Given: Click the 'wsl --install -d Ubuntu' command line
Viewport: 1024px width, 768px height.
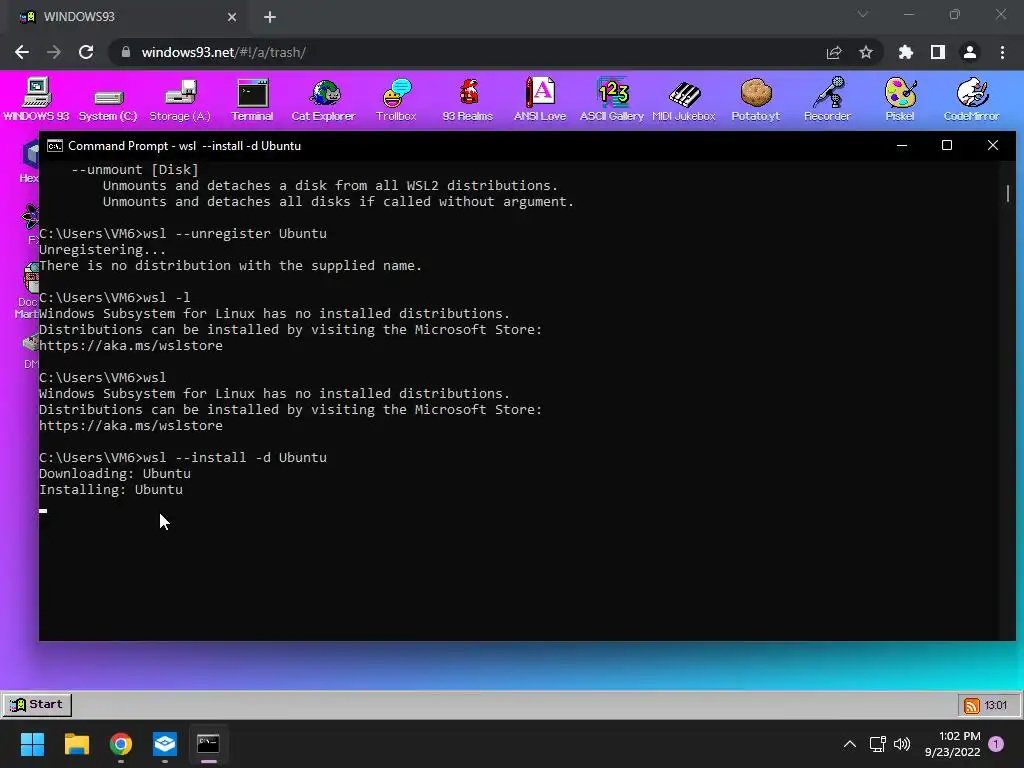Looking at the screenshot, I should tap(183, 457).
